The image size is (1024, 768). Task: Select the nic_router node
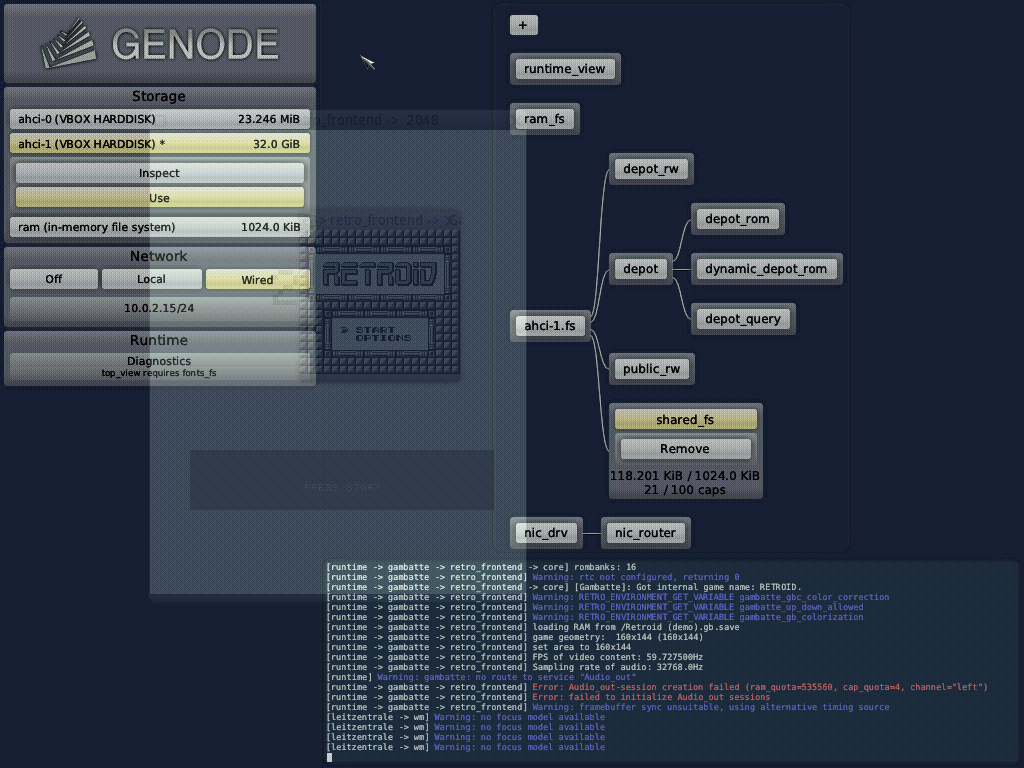click(x=645, y=533)
